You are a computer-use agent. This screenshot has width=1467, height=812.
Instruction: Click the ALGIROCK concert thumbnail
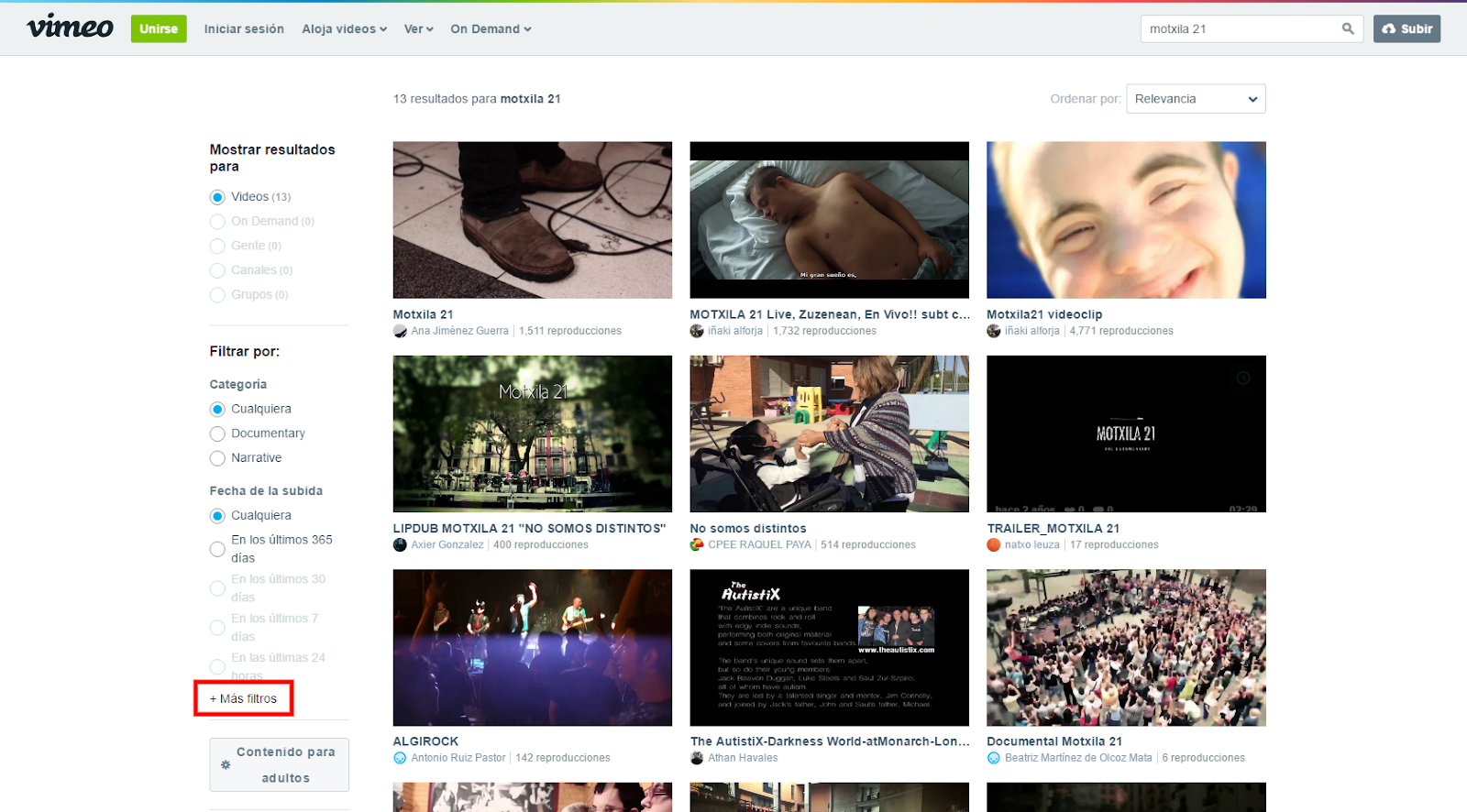pos(533,648)
